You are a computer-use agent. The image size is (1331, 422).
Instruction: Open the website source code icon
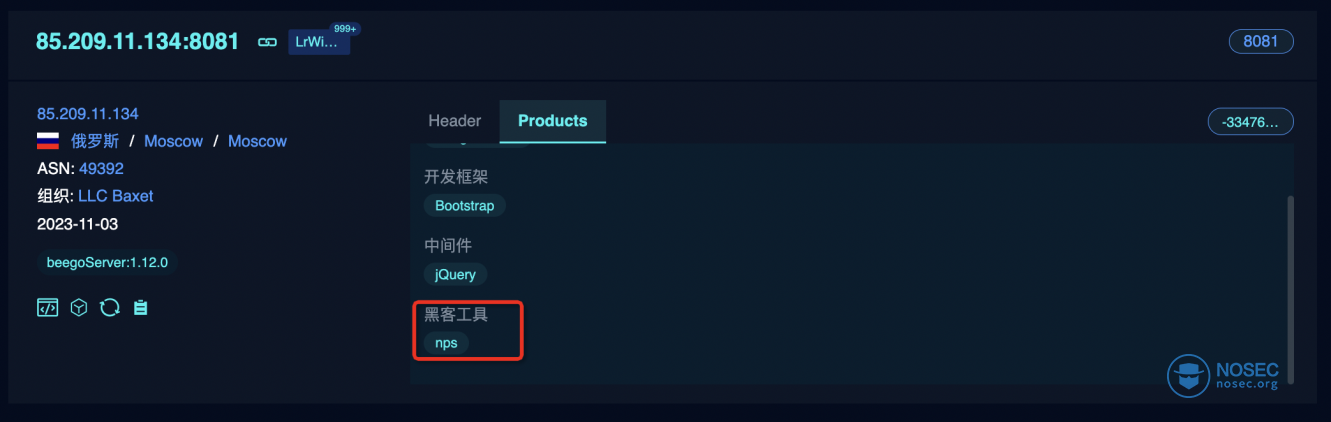point(47,308)
